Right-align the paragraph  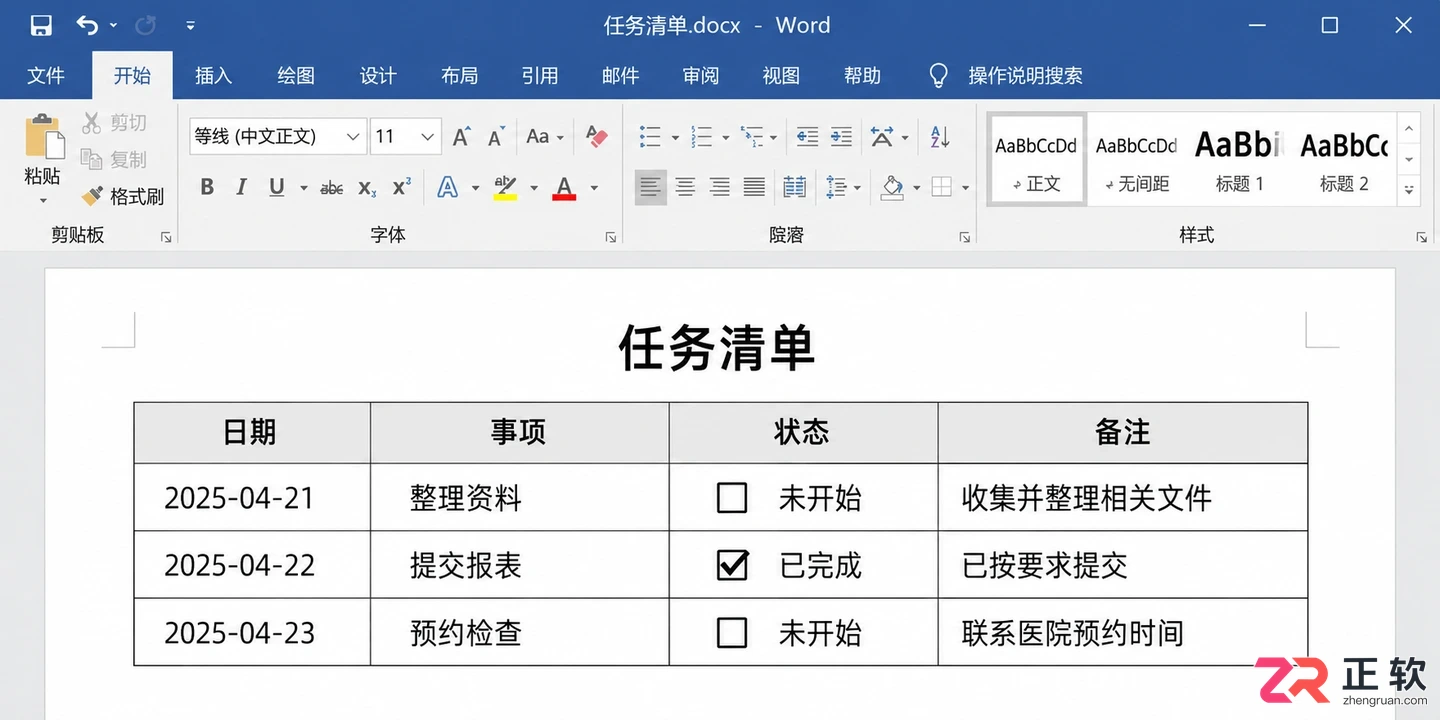(x=719, y=187)
